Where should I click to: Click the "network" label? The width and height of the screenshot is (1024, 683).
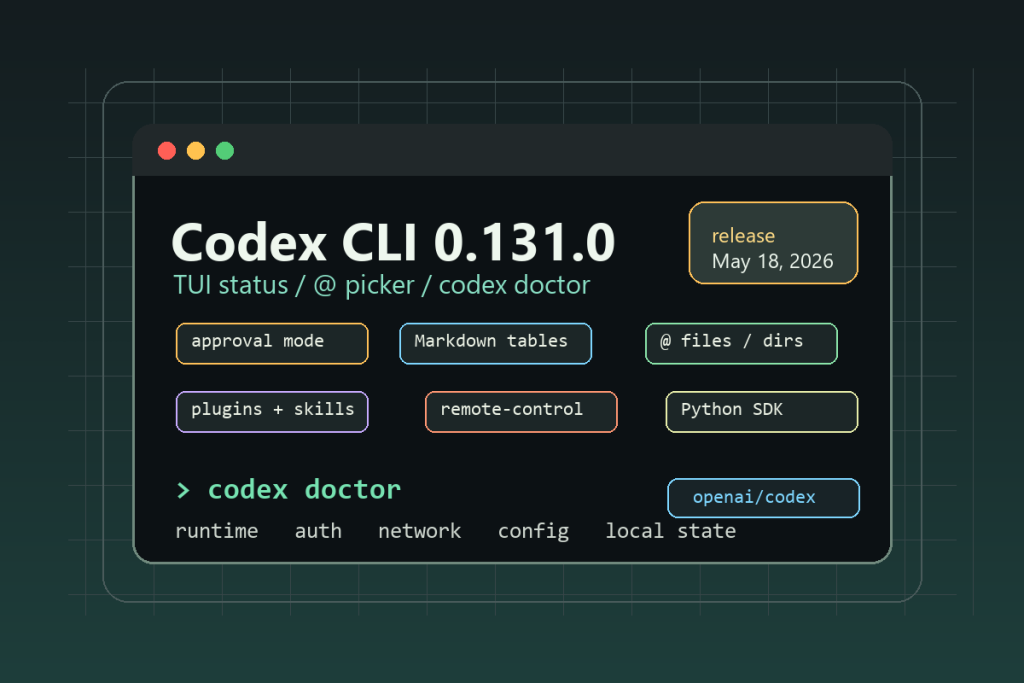pos(419,531)
